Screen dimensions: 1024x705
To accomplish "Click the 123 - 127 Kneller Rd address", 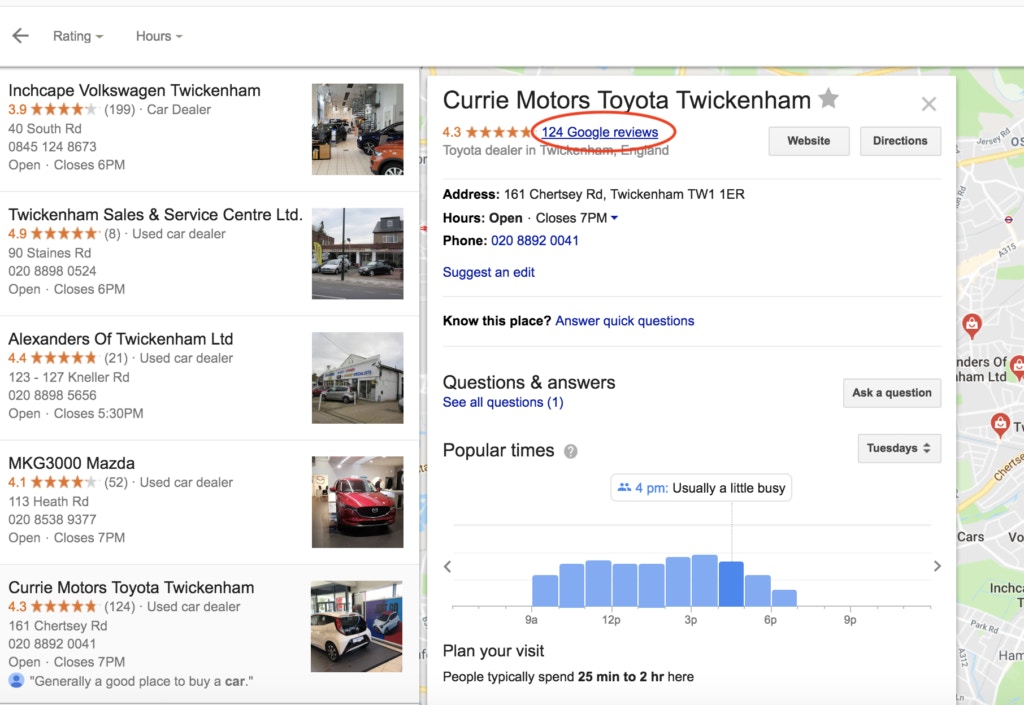I will (x=69, y=377).
